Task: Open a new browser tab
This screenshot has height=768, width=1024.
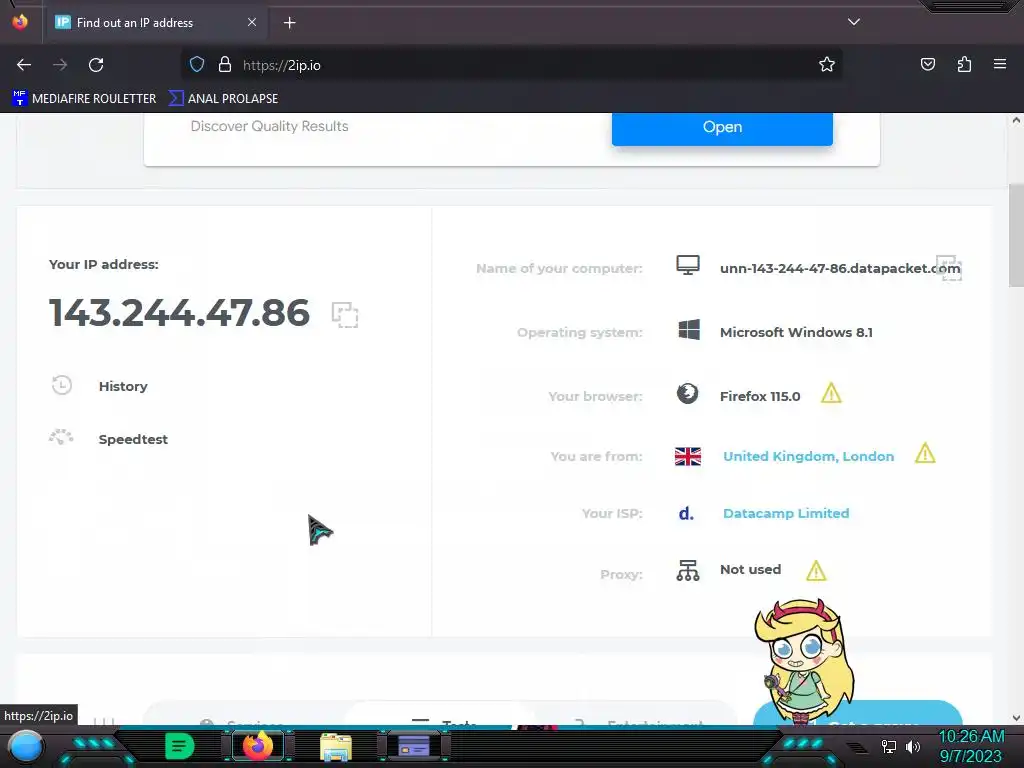Action: (289, 23)
